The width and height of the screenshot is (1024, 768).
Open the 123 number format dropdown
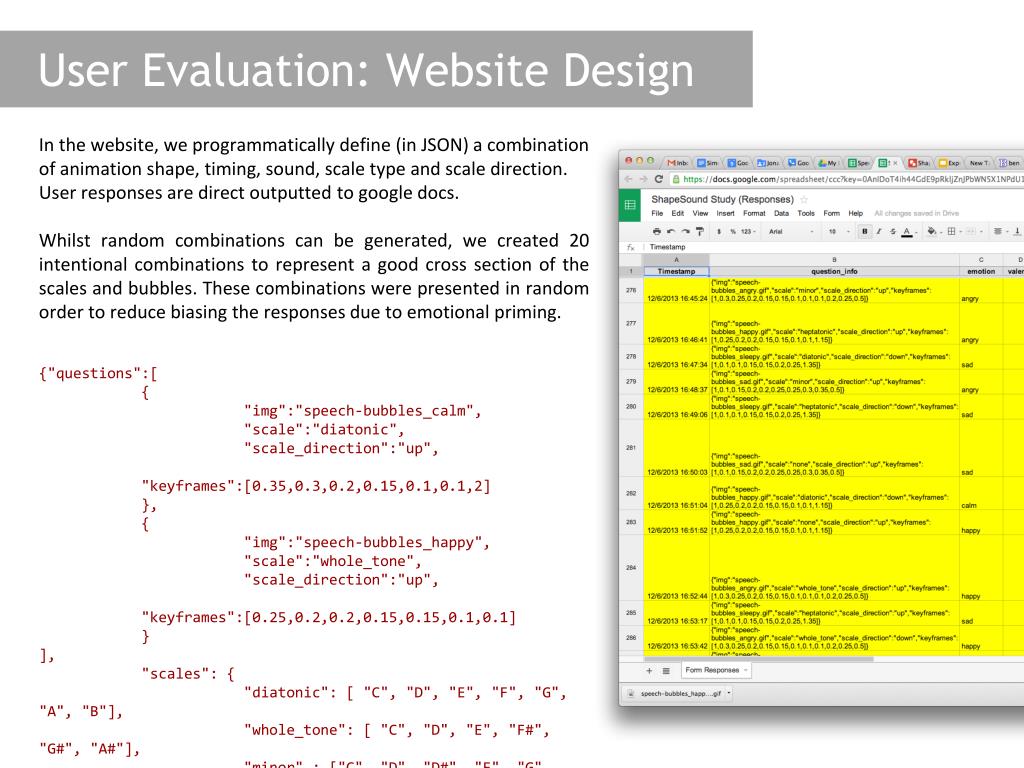tap(748, 231)
